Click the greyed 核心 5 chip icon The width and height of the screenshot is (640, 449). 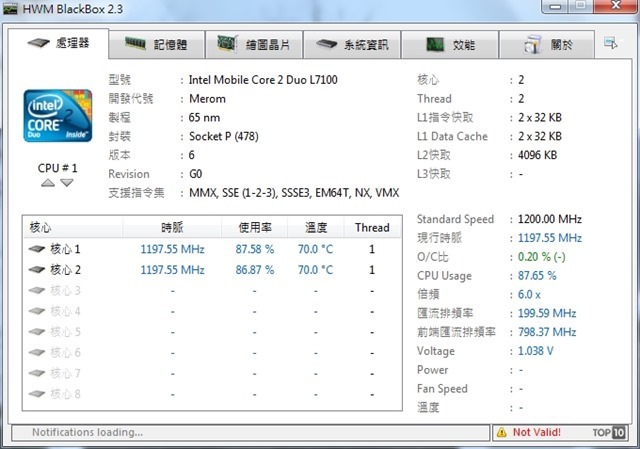pyautogui.click(x=37, y=331)
